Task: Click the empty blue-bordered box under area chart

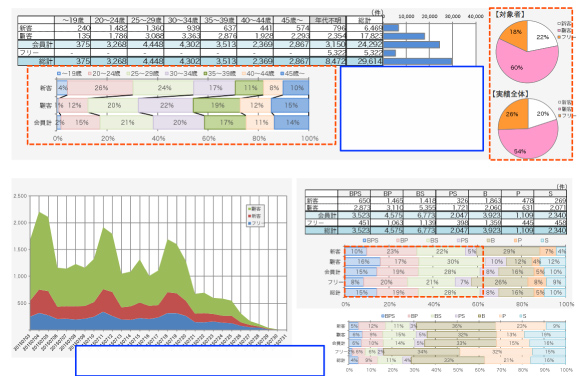Action: point(200,360)
